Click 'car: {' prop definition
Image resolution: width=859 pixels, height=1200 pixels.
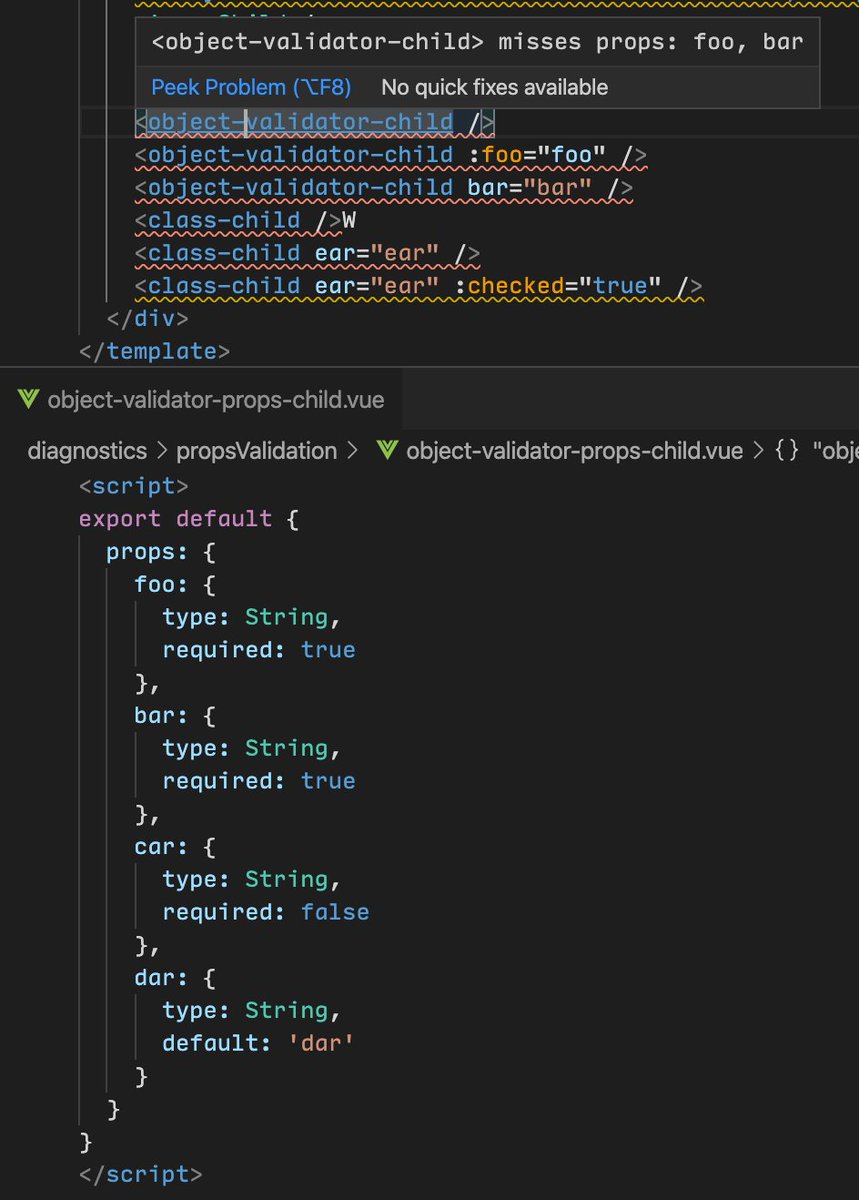tap(175, 847)
